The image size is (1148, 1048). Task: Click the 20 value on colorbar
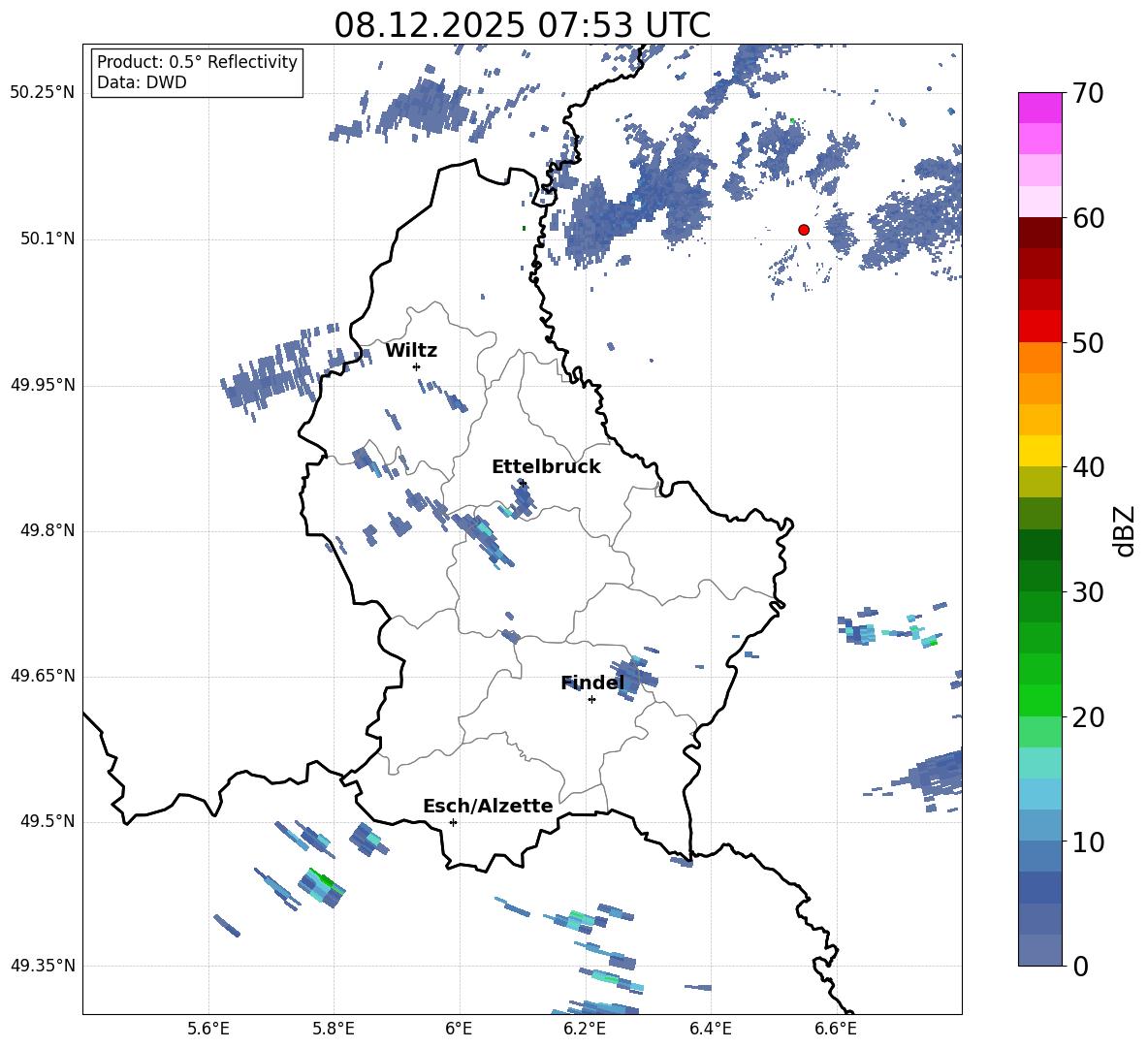1088,717
